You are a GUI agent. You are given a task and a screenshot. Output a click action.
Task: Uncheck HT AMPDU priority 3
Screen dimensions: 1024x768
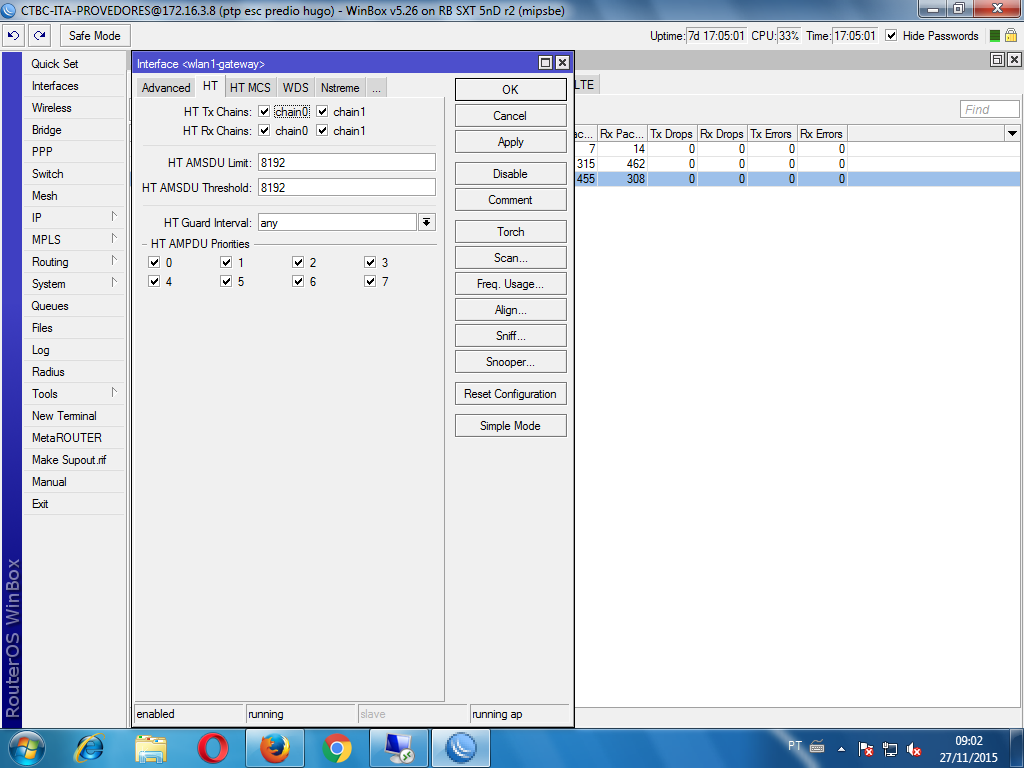point(370,263)
